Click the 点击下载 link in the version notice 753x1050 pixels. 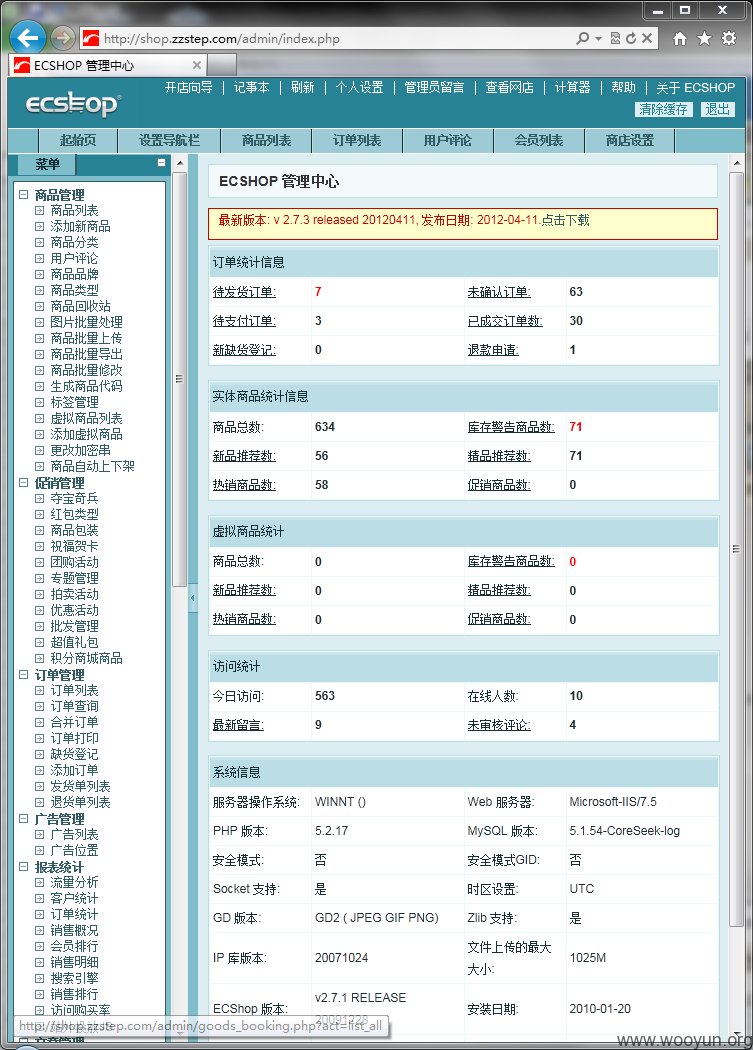point(565,220)
